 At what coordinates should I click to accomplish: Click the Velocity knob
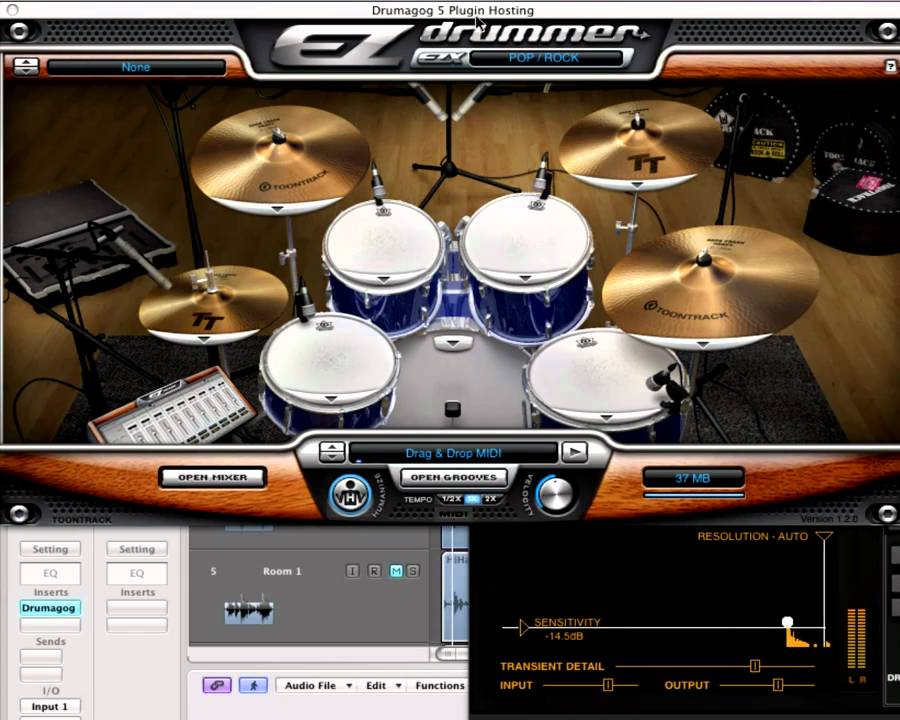pos(556,495)
